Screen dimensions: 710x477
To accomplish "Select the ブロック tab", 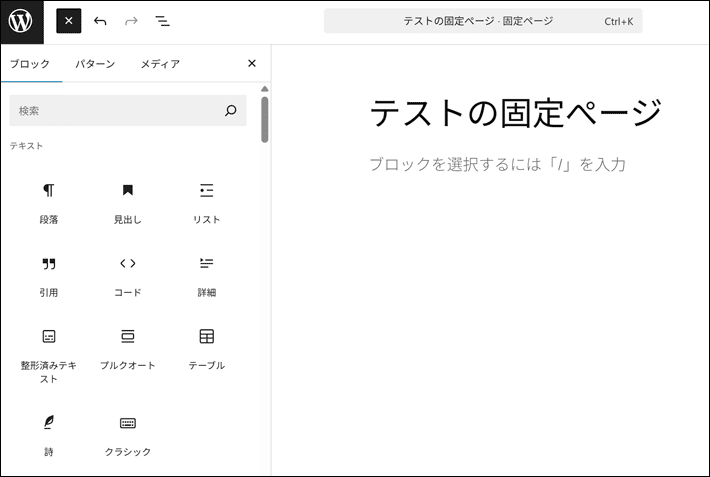I will pos(30,64).
